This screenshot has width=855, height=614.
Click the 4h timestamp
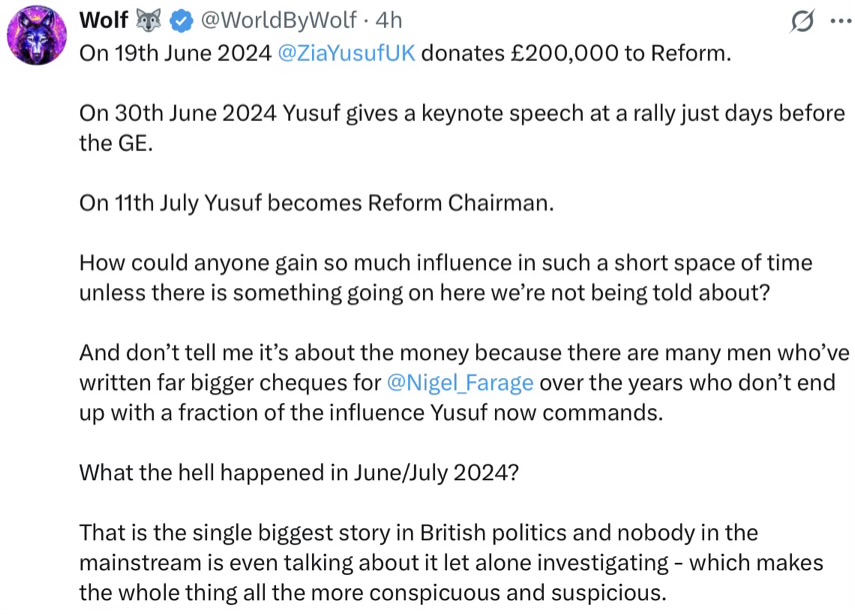pos(389,21)
